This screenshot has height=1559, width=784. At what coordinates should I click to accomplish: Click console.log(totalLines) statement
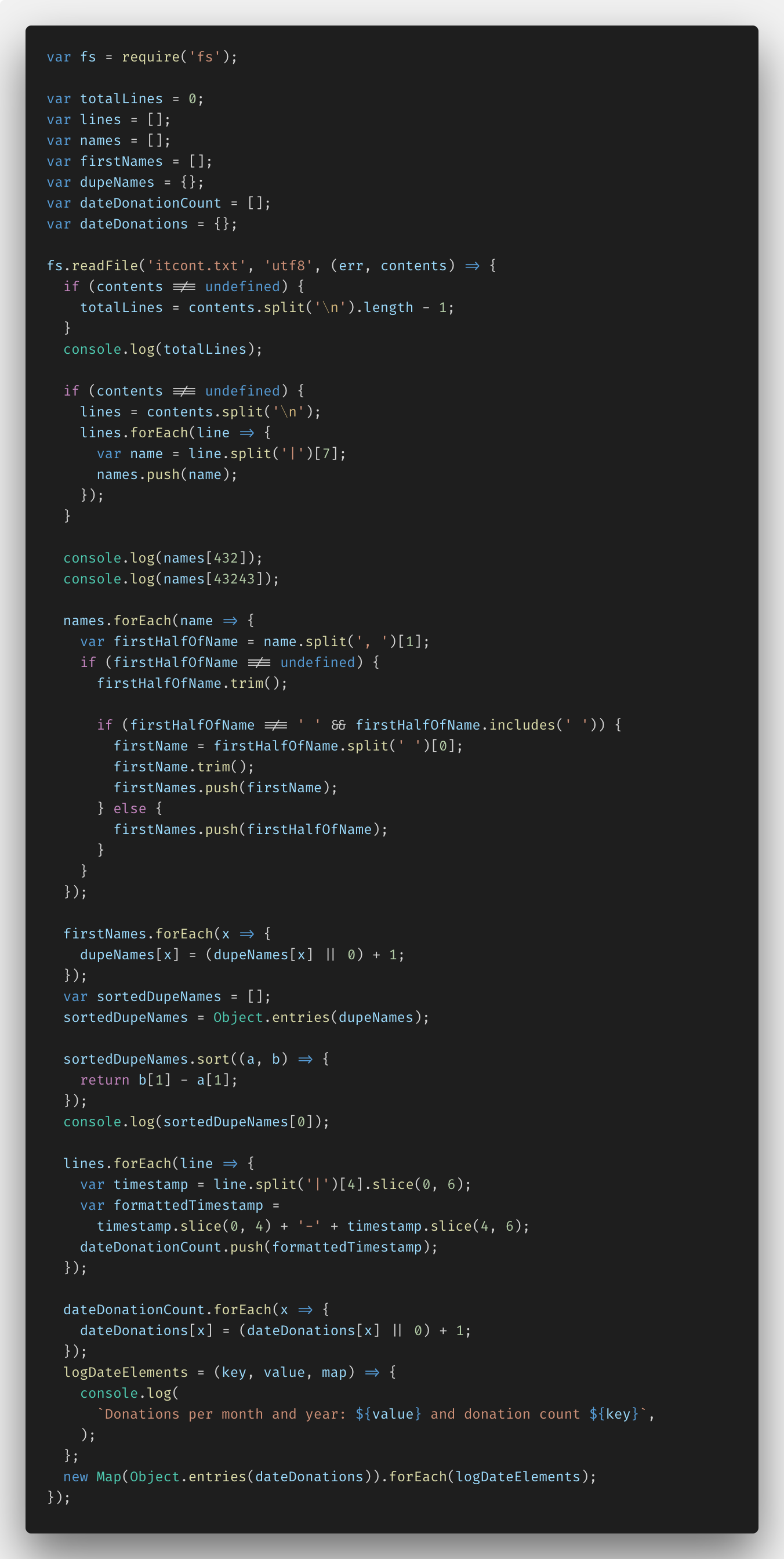[163, 349]
